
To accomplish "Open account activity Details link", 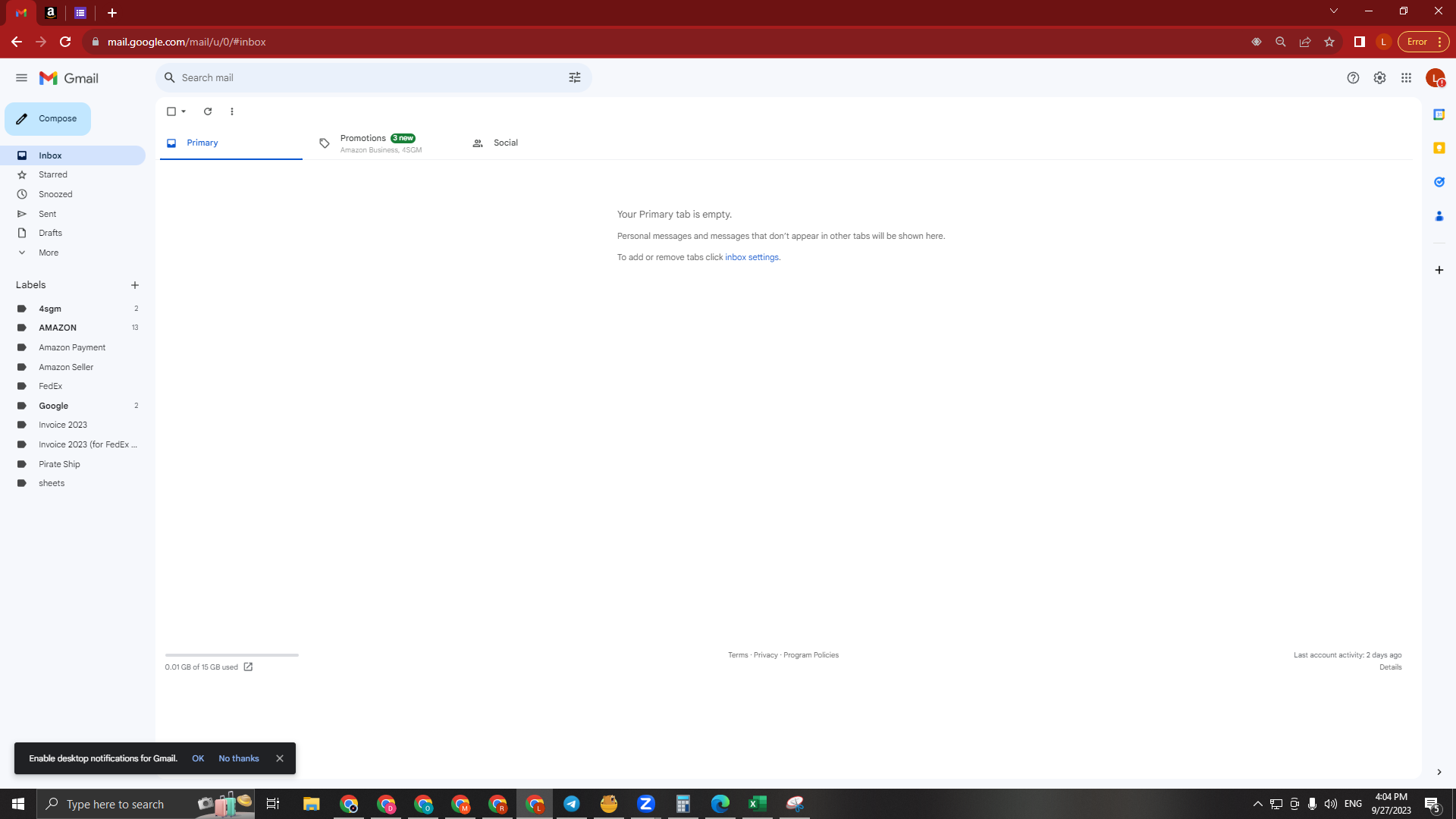I will click(1390, 667).
